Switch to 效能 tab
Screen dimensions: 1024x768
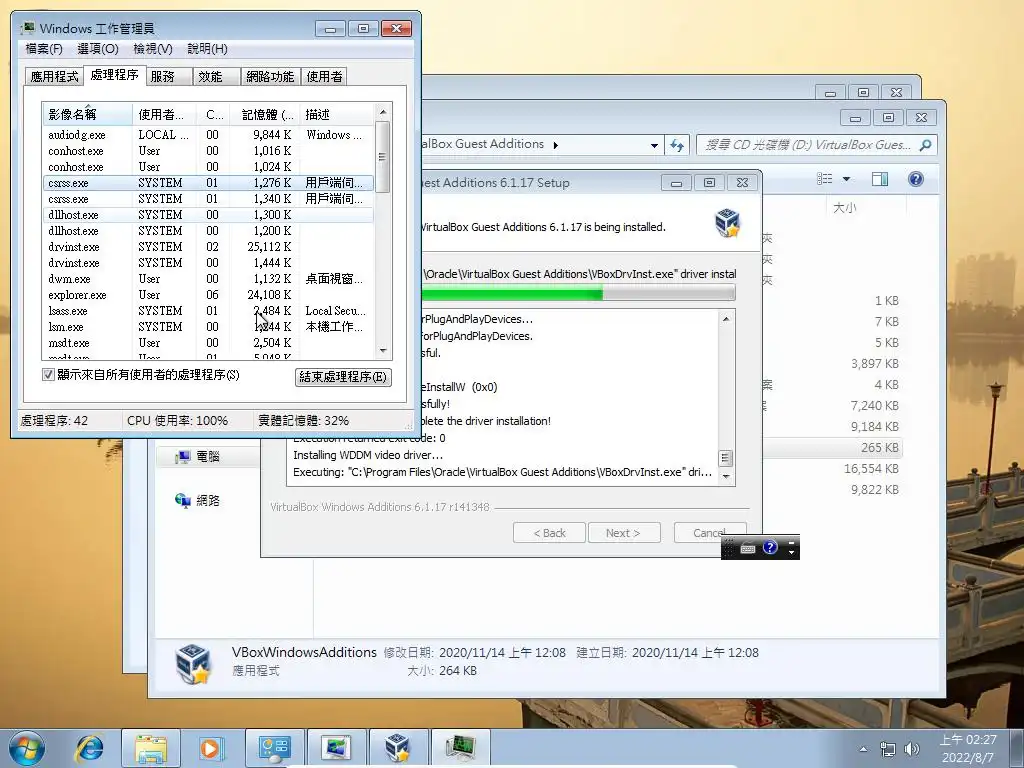tap(216, 76)
